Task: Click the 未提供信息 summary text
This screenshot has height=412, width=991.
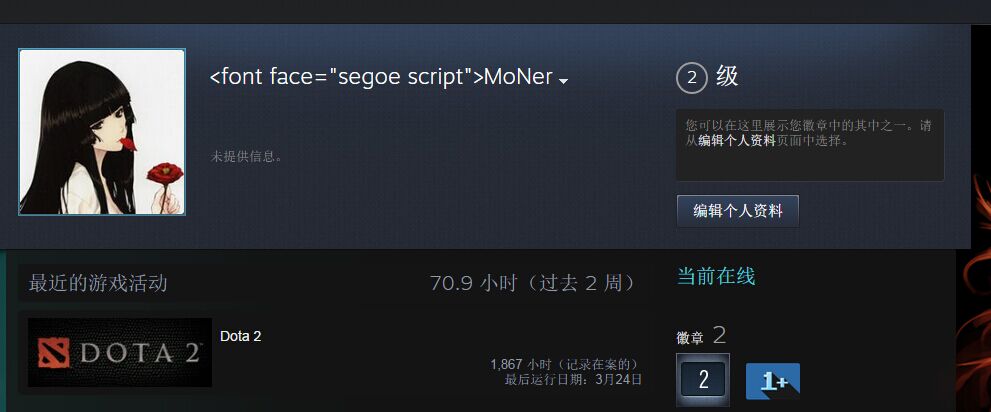Action: tap(246, 156)
